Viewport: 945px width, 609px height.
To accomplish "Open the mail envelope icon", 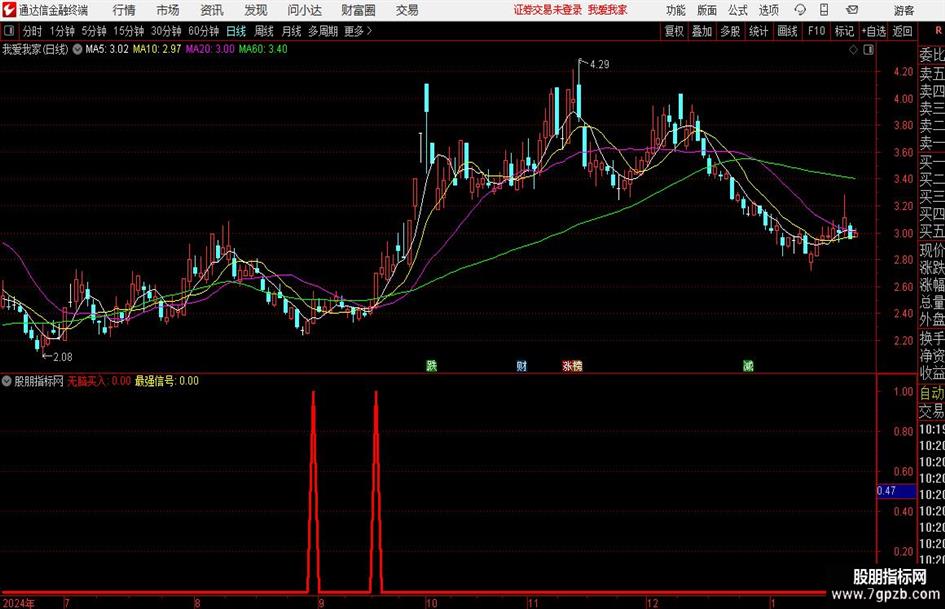I will [852, 10].
